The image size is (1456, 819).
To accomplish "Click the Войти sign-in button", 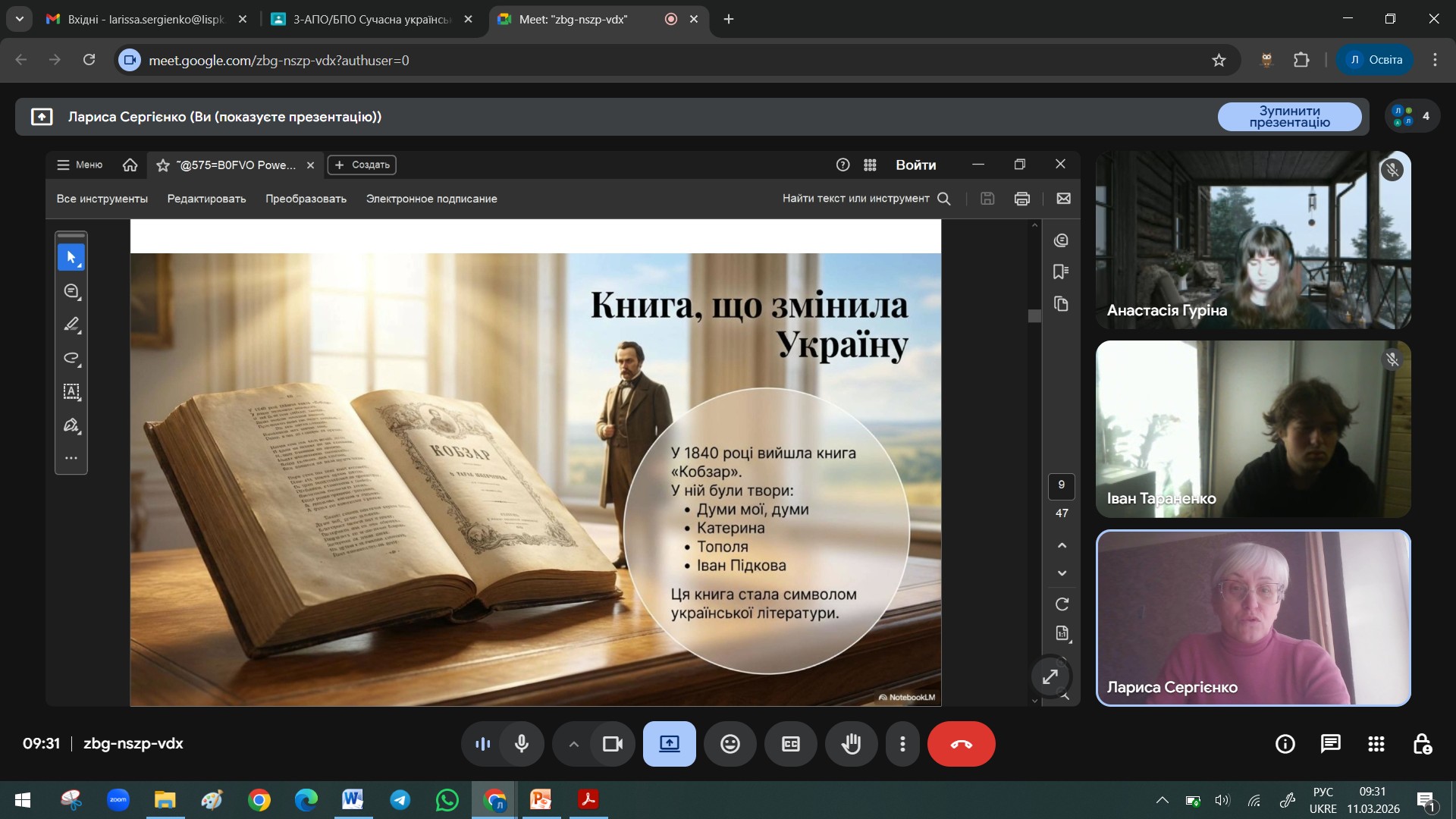I will (x=915, y=165).
